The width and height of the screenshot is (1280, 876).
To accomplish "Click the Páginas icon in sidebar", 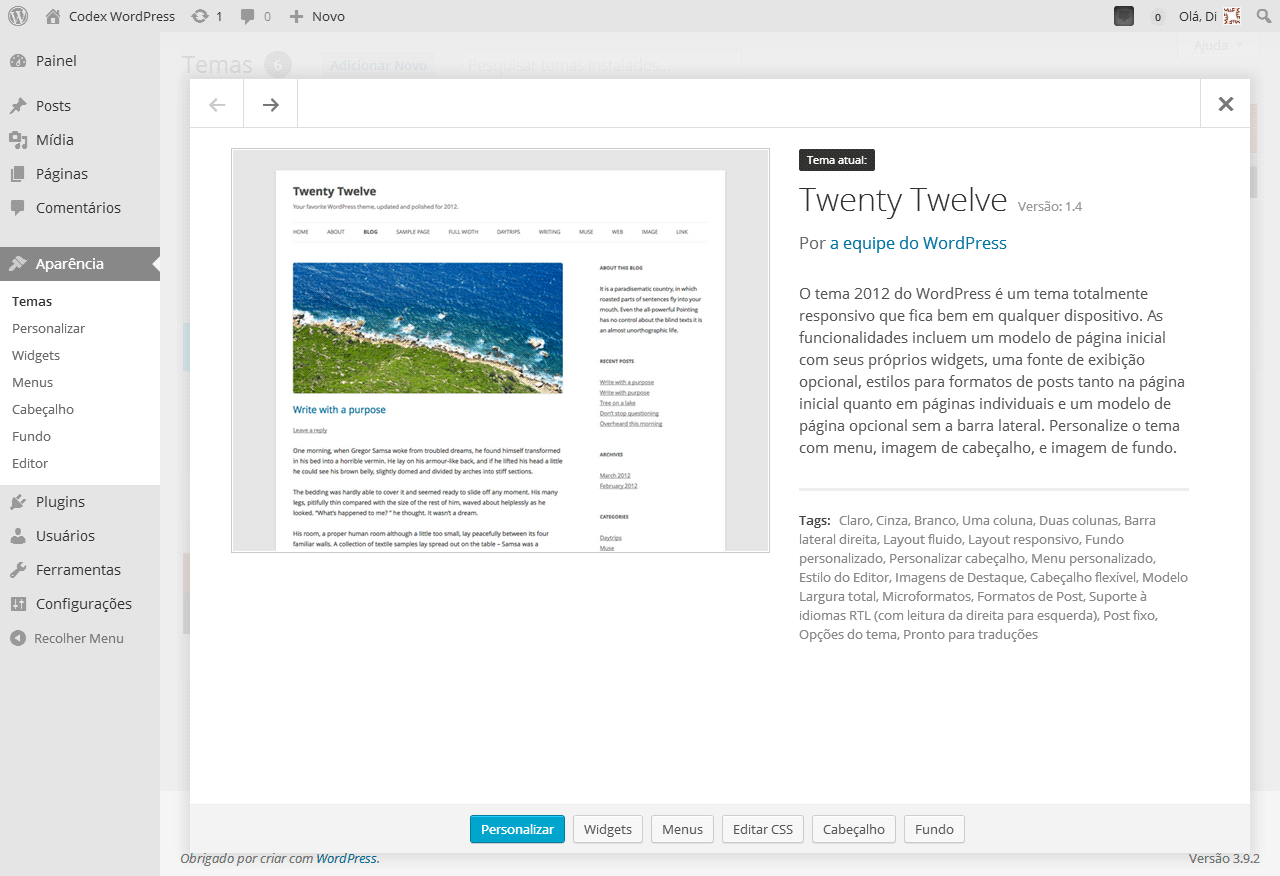I will [18, 174].
